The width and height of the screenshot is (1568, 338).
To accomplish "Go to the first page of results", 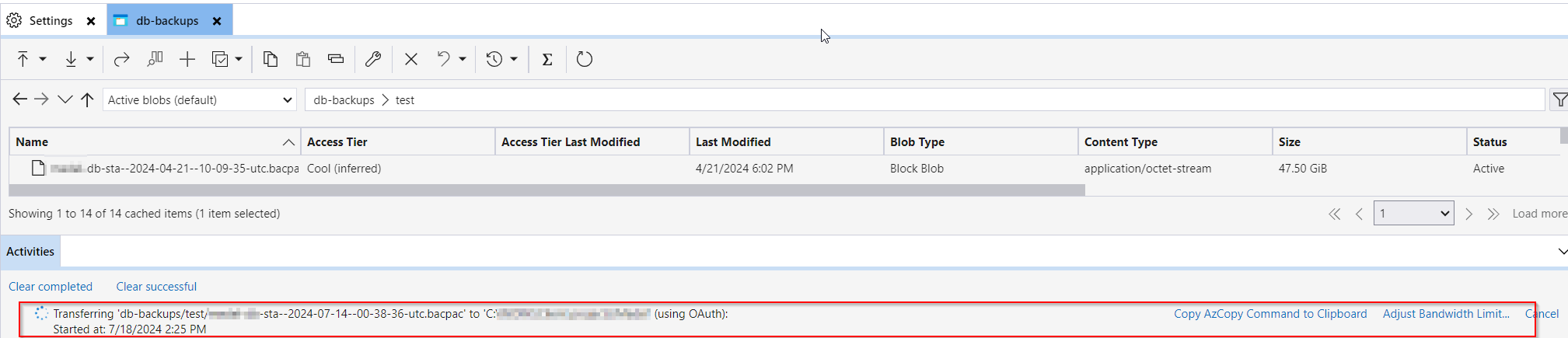I will point(1335,214).
